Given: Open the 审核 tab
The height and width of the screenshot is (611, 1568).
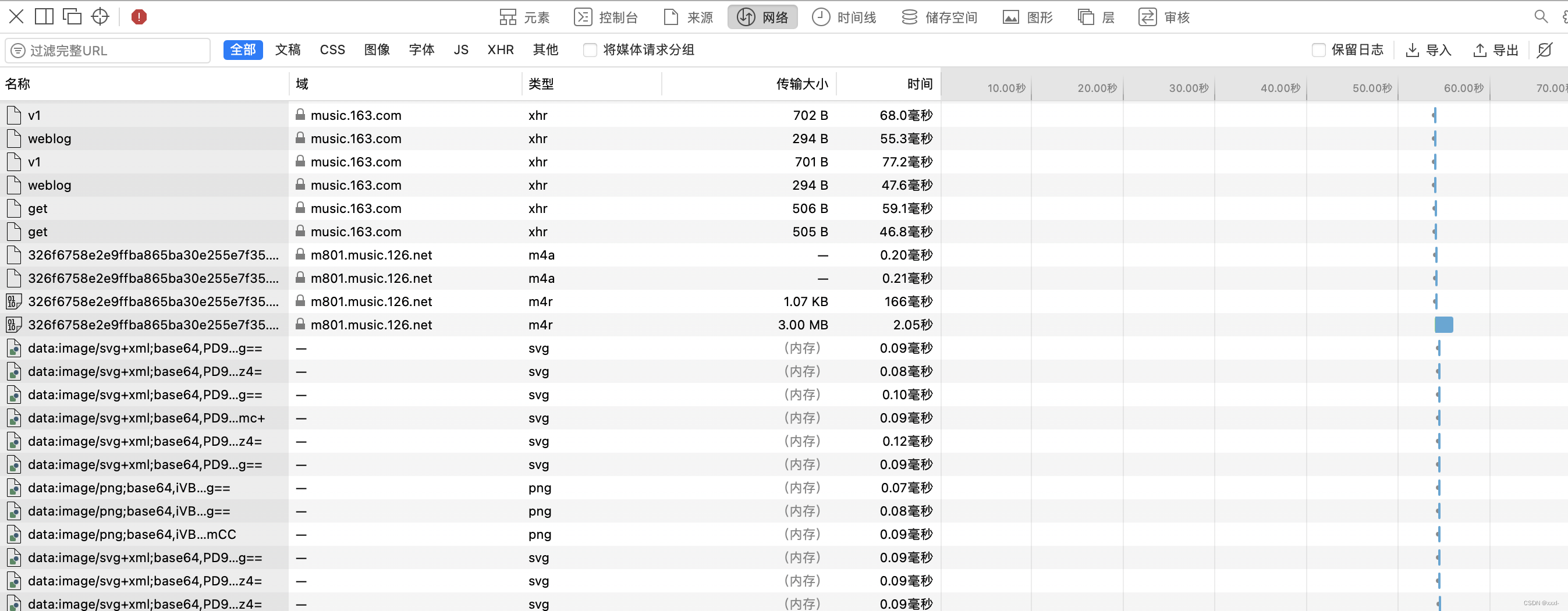Looking at the screenshot, I should [x=1165, y=17].
